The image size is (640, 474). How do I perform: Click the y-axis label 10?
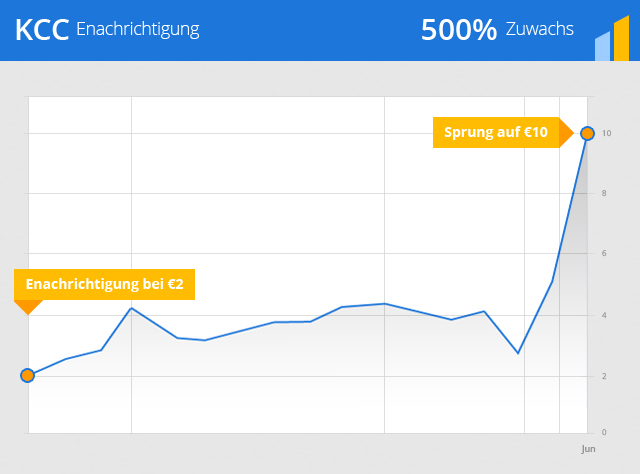point(606,133)
